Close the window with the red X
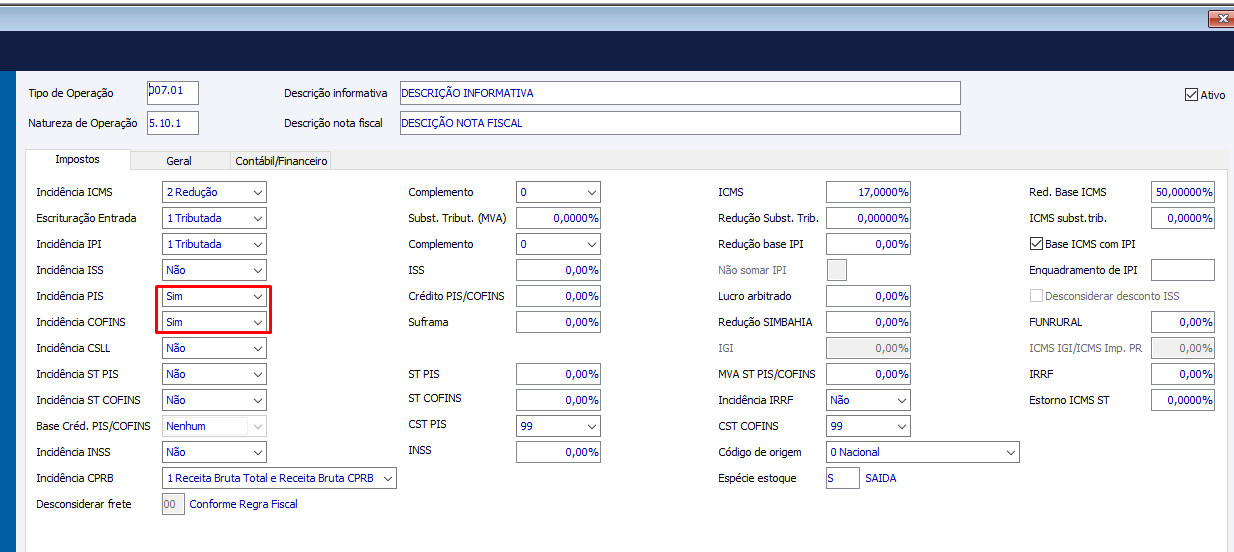Screen dimensions: 1234x552 (x=1220, y=18)
